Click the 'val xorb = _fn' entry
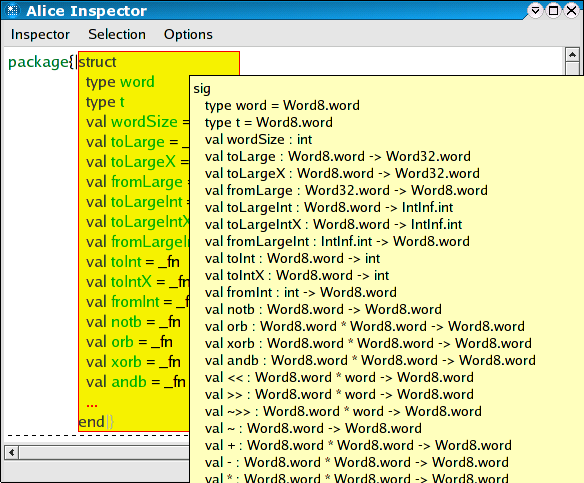This screenshot has width=584, height=483. tap(133, 362)
